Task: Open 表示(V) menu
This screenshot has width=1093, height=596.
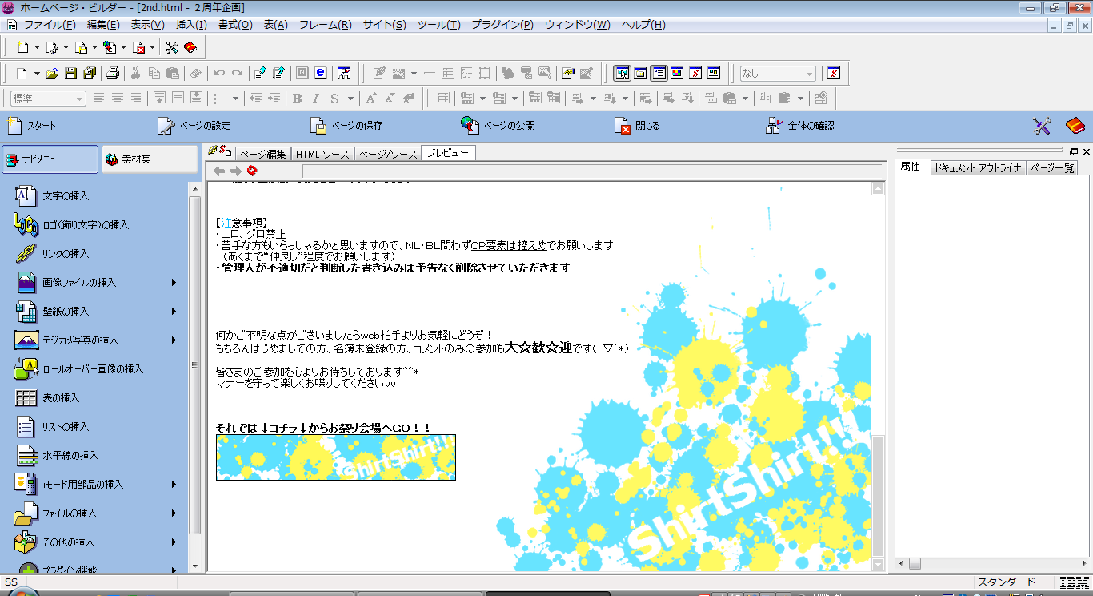Action: point(147,24)
